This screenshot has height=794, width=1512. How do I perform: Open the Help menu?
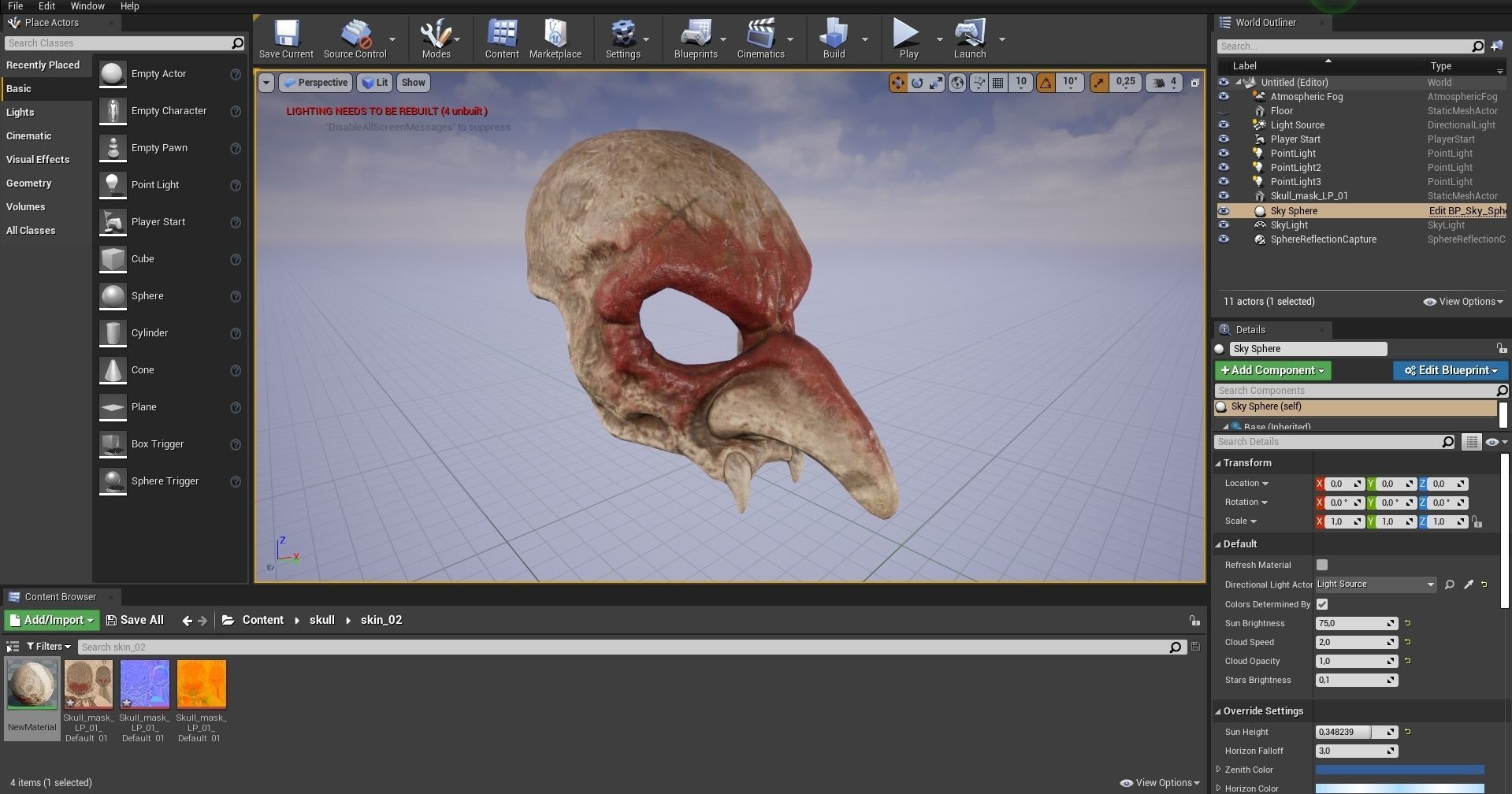pos(129,6)
